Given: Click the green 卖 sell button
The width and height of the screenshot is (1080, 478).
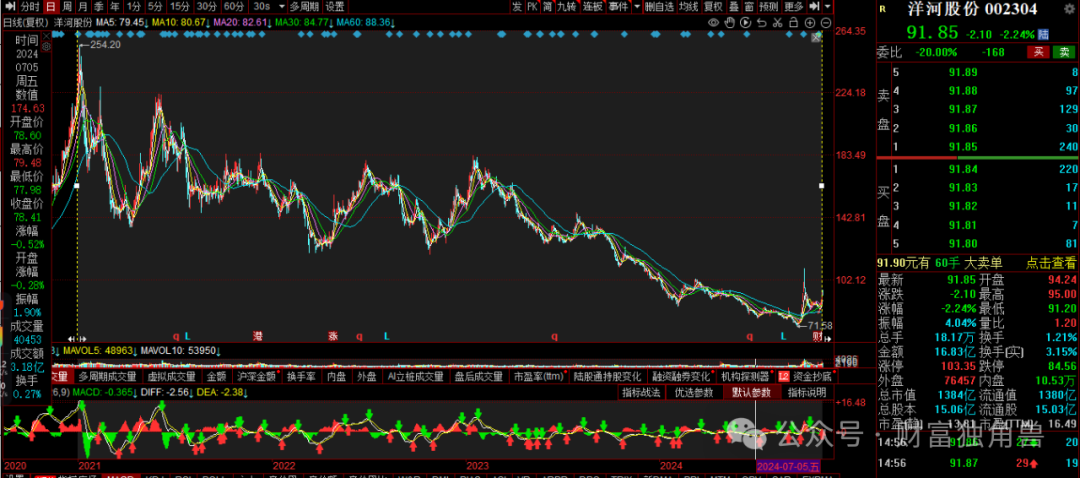Looking at the screenshot, I should click(x=1065, y=52).
